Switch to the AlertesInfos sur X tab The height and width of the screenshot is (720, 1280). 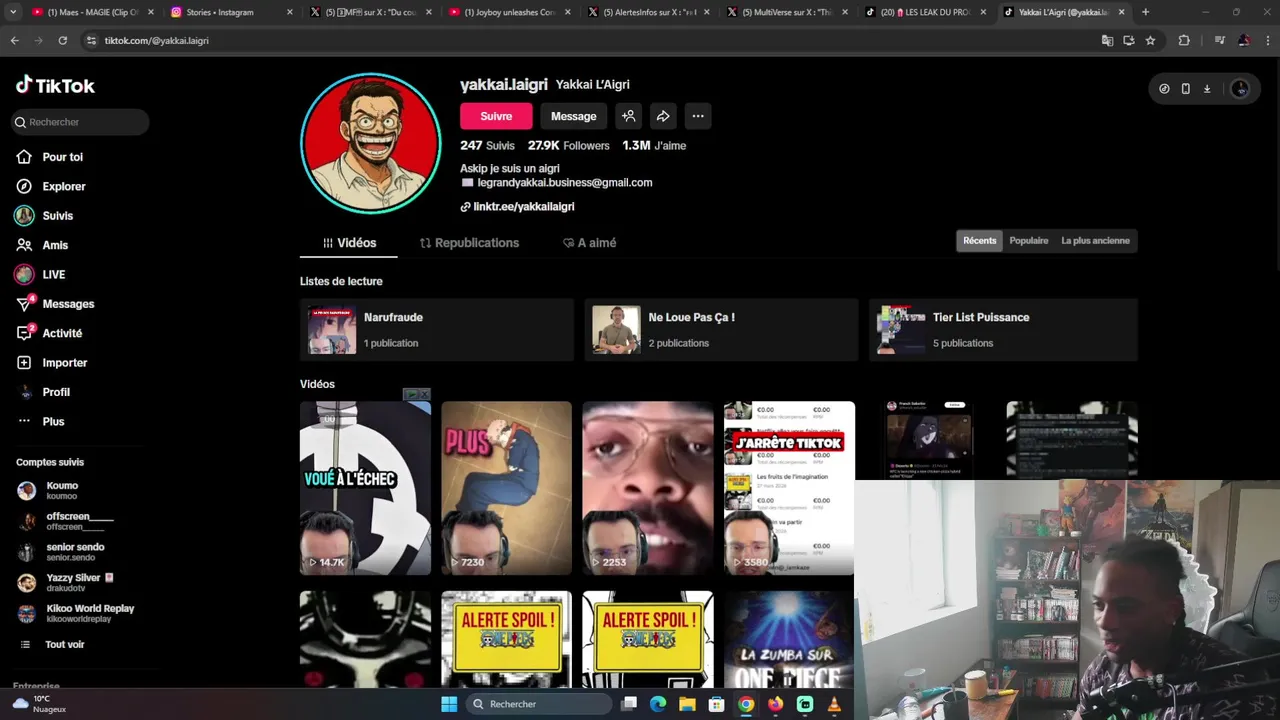click(646, 12)
